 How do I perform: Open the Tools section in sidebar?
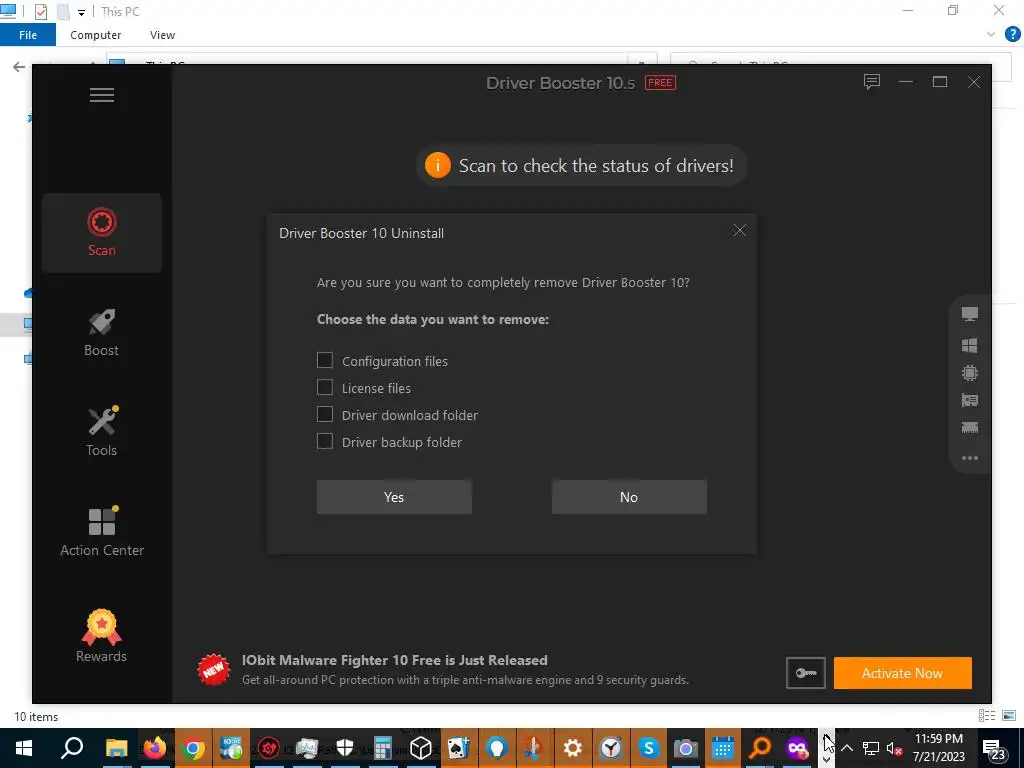pyautogui.click(x=102, y=432)
